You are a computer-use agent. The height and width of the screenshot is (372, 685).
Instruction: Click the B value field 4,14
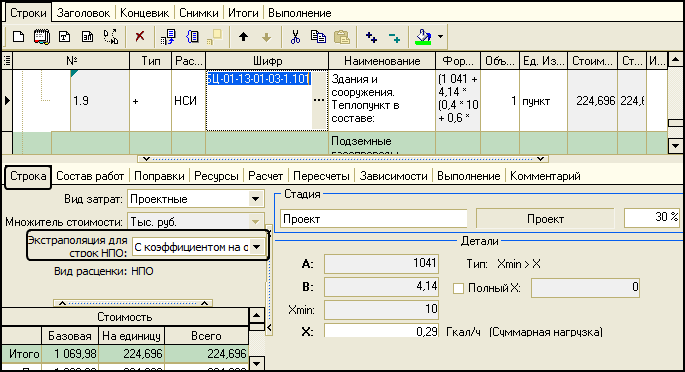click(381, 286)
